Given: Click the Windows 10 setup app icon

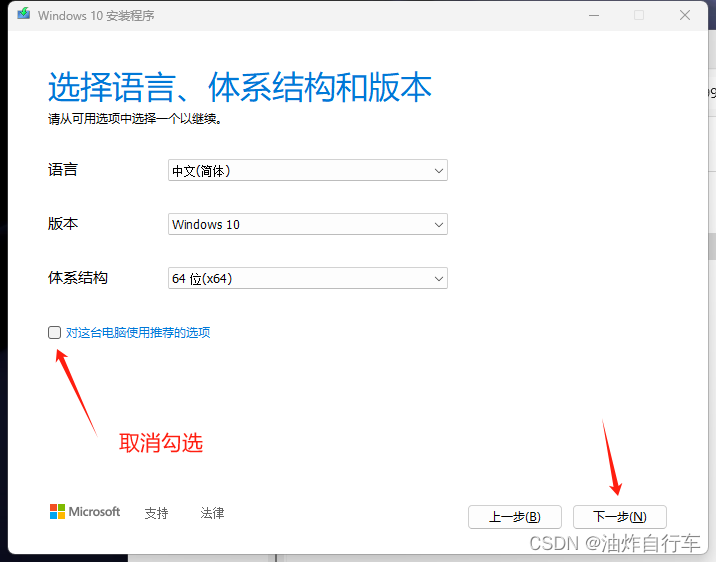Looking at the screenshot, I should click(x=24, y=14).
